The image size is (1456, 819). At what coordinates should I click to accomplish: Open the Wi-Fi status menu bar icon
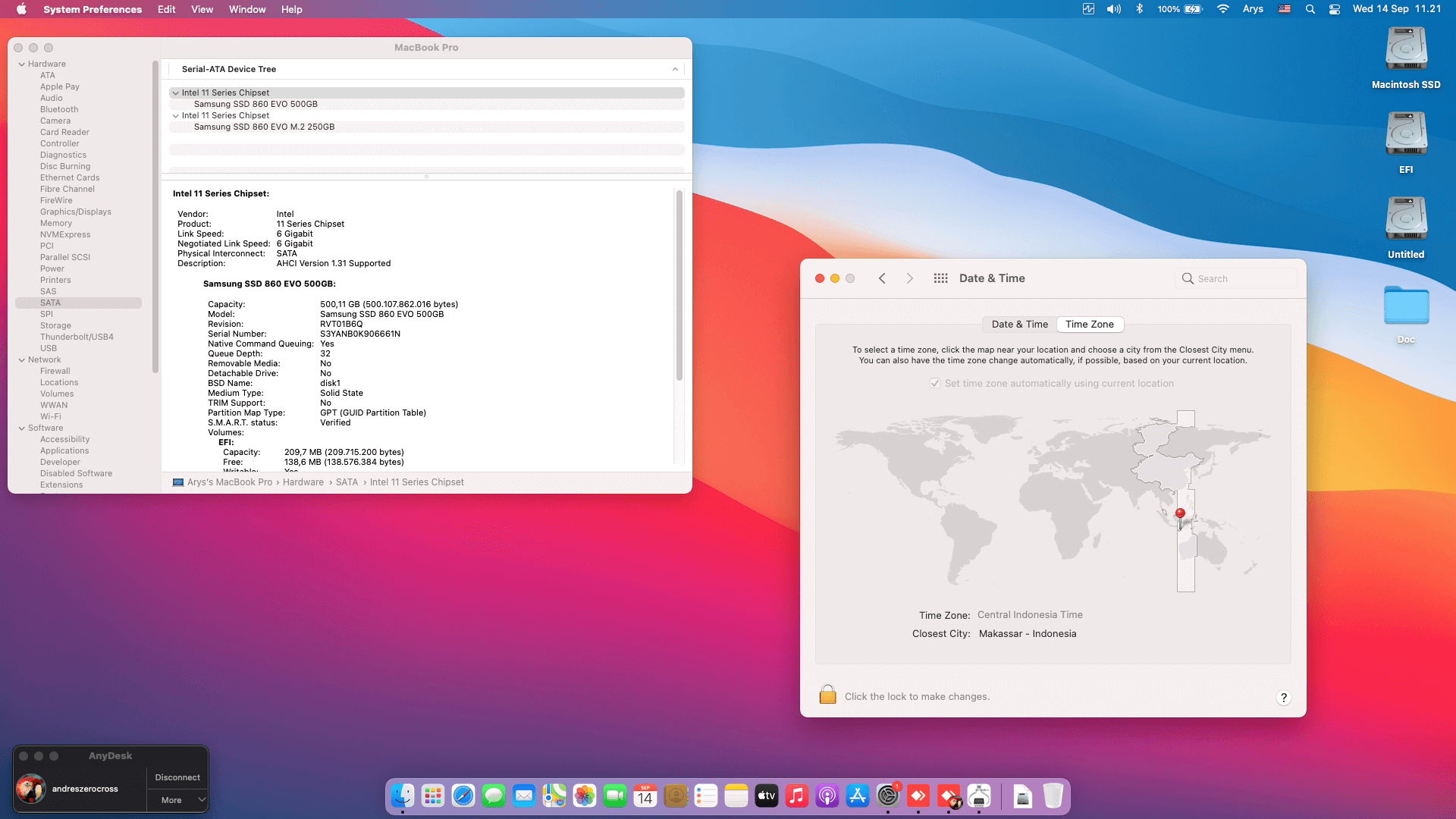click(1222, 9)
